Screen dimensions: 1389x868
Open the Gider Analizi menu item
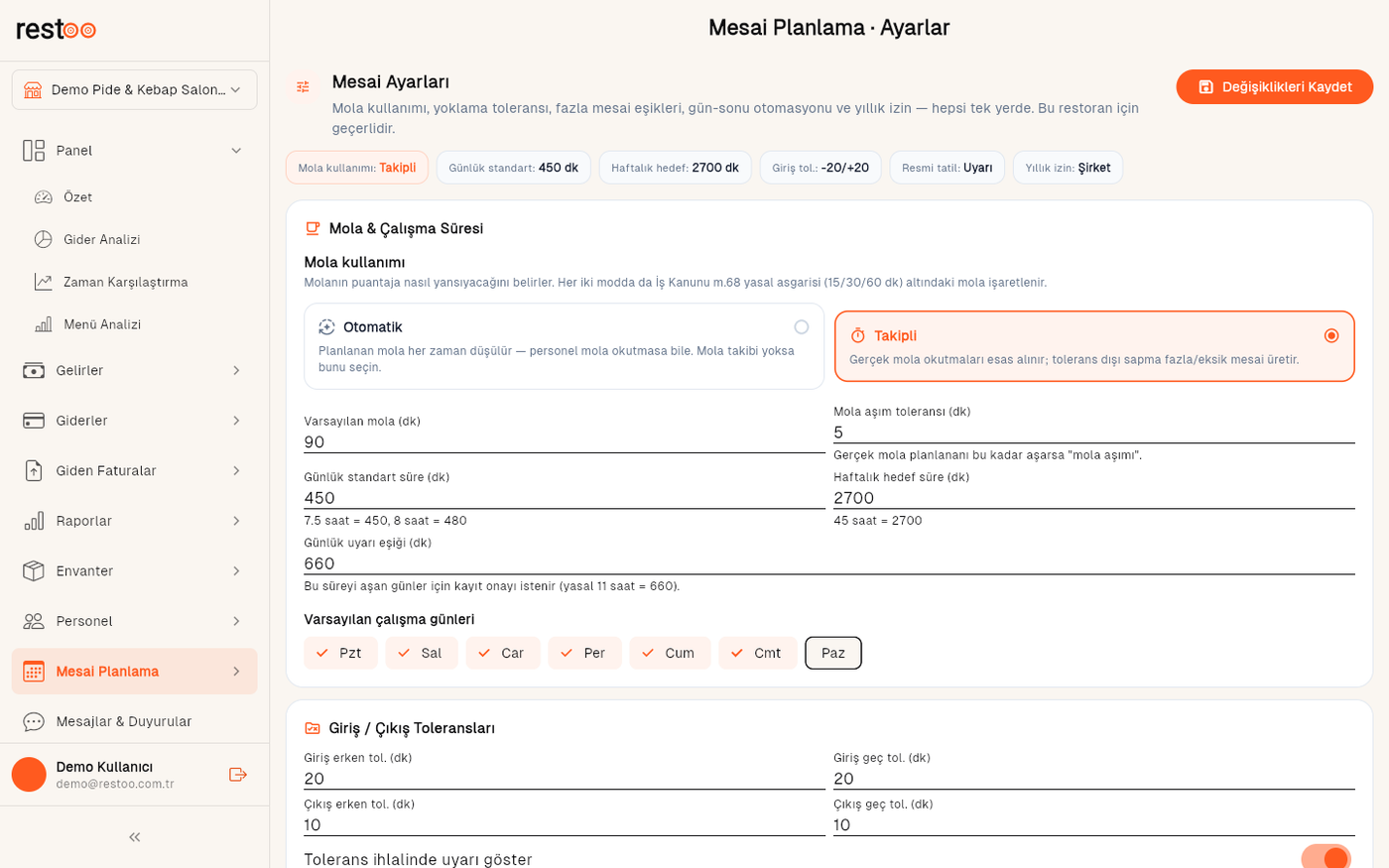135,239
